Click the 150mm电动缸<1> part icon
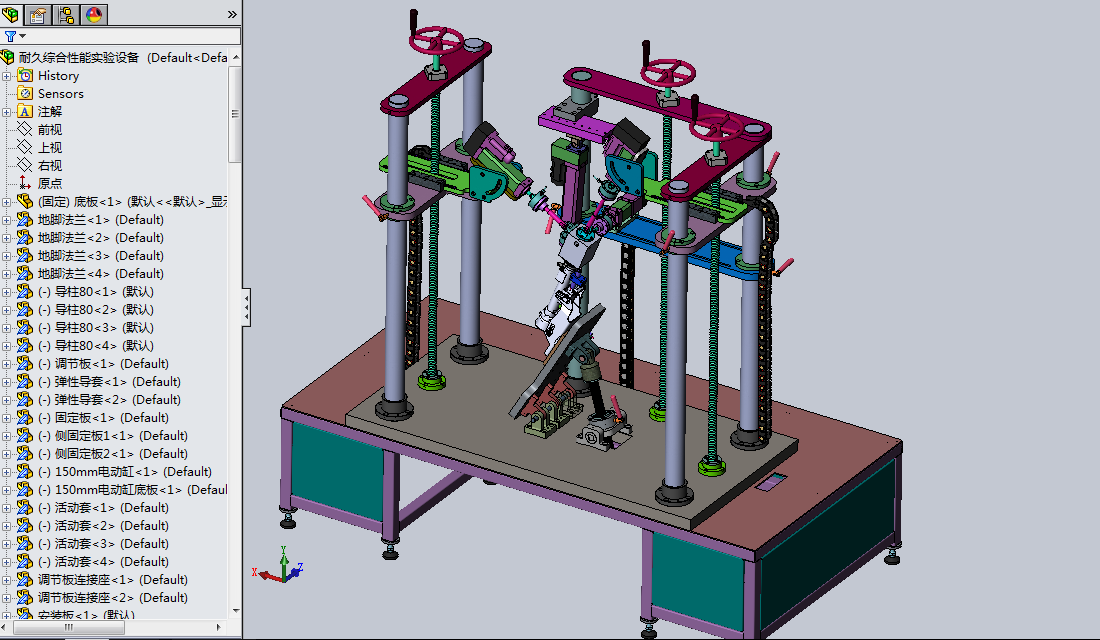1100x640 pixels. point(25,472)
